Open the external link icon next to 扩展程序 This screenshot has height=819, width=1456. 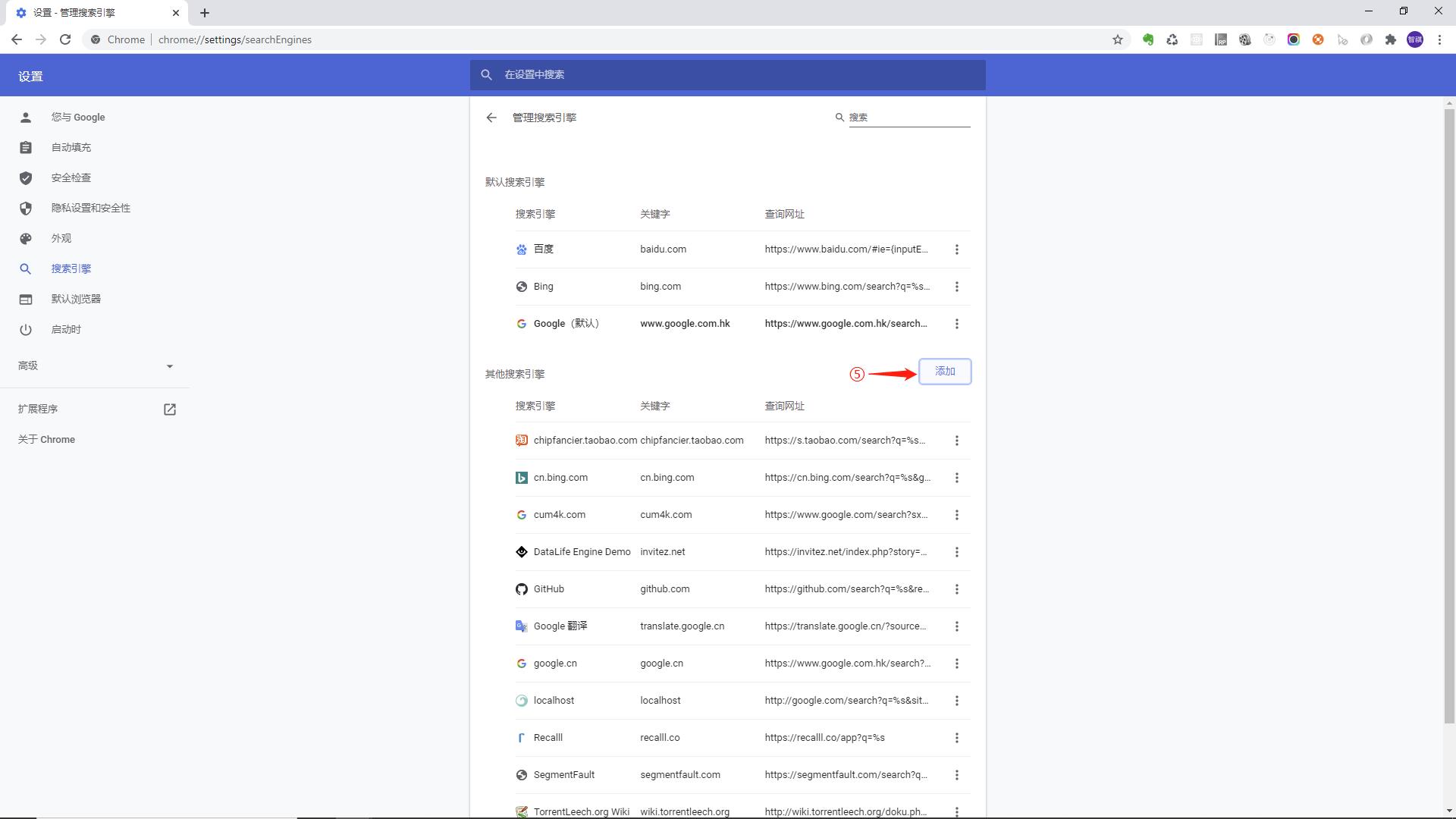click(x=170, y=409)
